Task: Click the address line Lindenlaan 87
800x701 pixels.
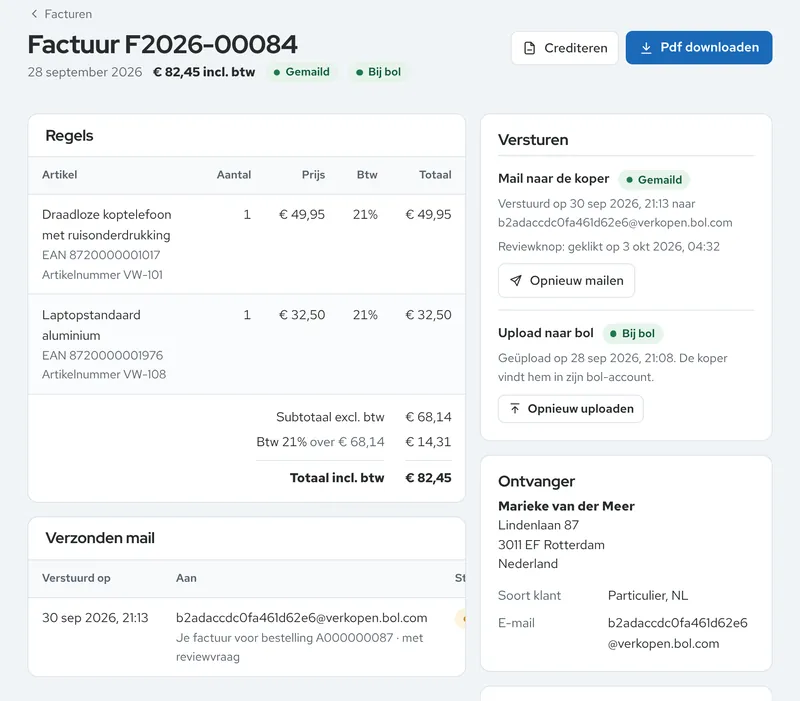Action: click(538, 525)
